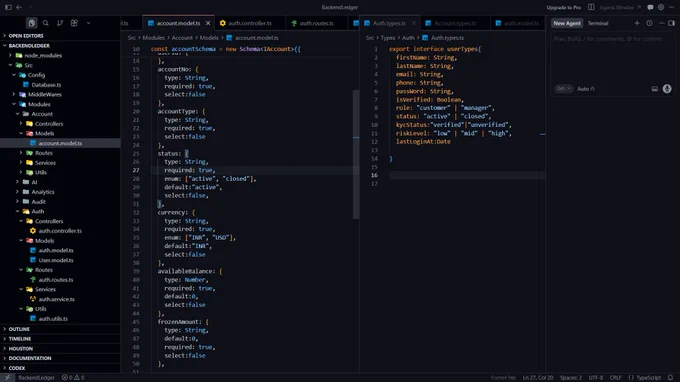Expand the node_modules folder
The width and height of the screenshot is (680, 382).
(43, 56)
